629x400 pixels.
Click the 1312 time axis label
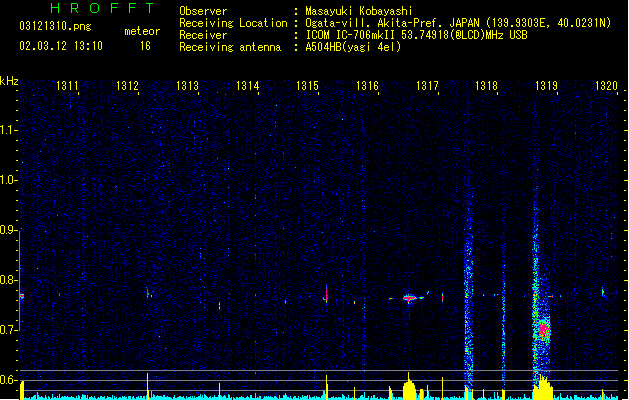(x=127, y=85)
